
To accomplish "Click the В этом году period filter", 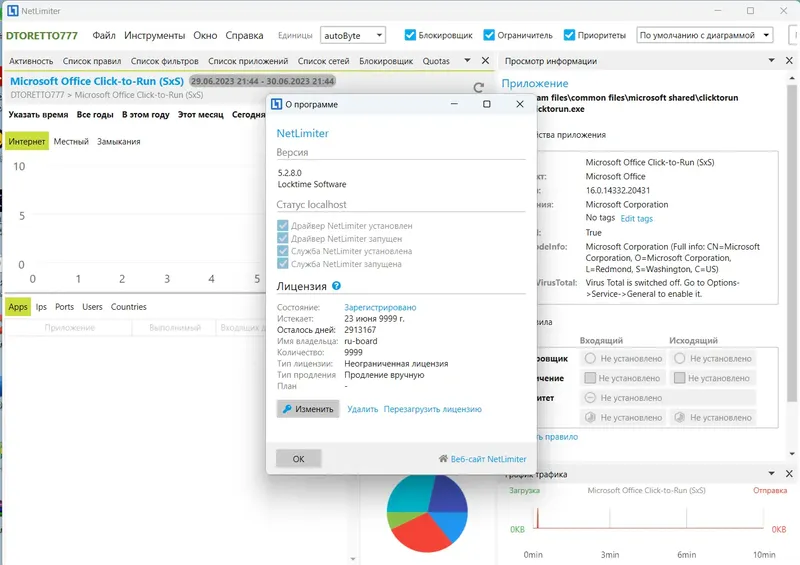I will pyautogui.click(x=145, y=114).
